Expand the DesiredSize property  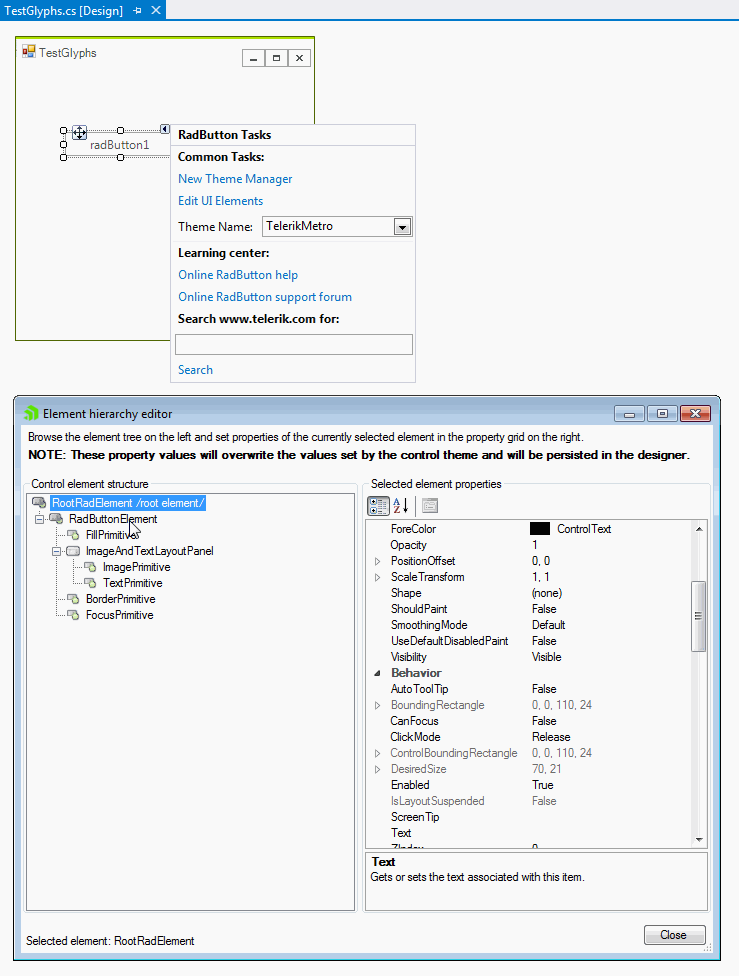pyautogui.click(x=377, y=770)
